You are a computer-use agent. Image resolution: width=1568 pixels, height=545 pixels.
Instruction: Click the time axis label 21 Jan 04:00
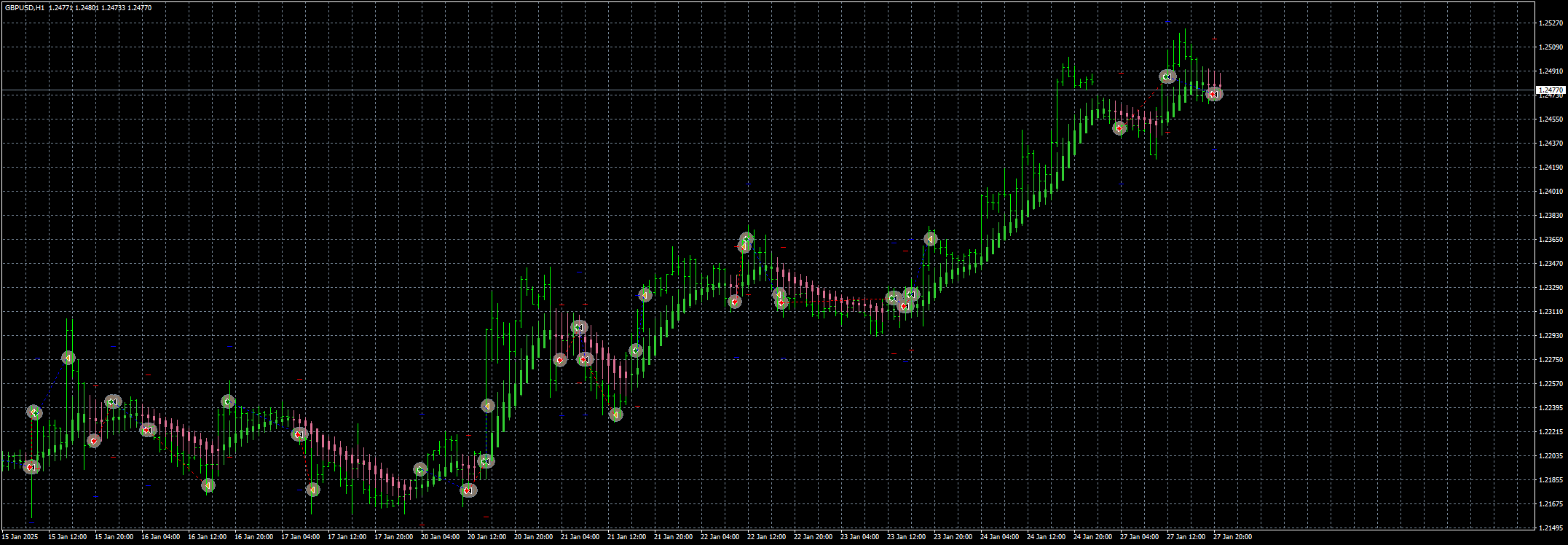(x=580, y=537)
